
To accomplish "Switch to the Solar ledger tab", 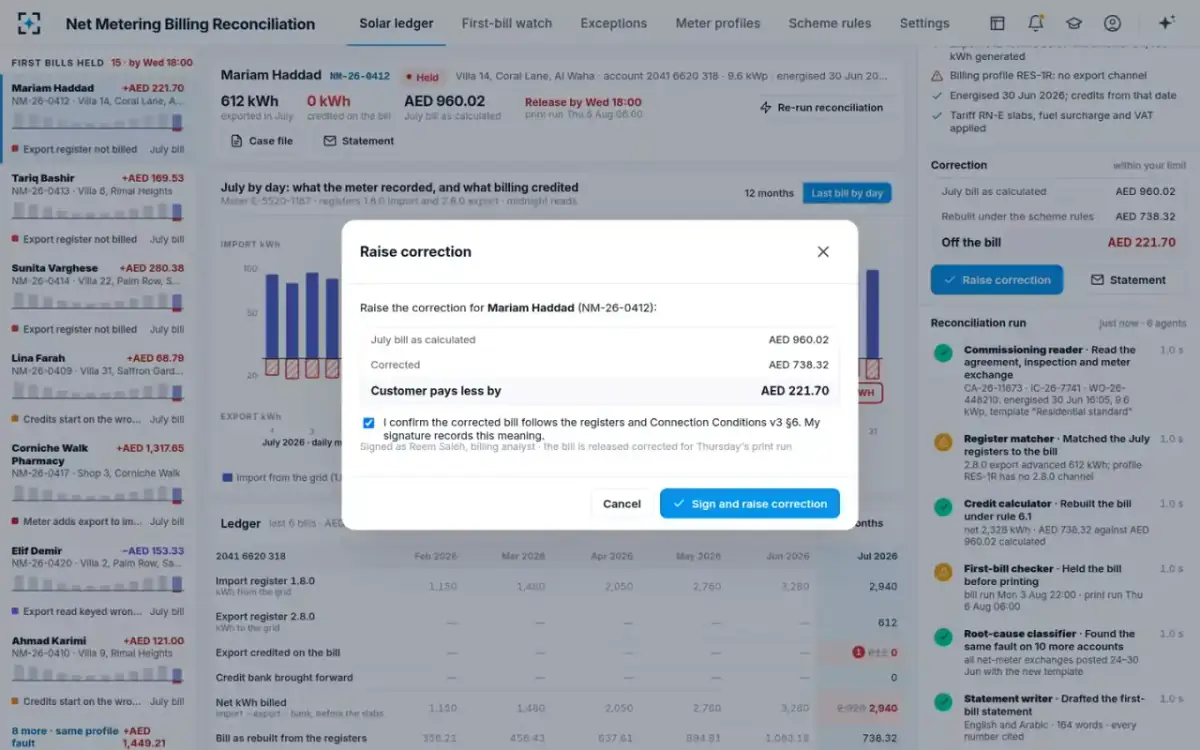I will [397, 23].
